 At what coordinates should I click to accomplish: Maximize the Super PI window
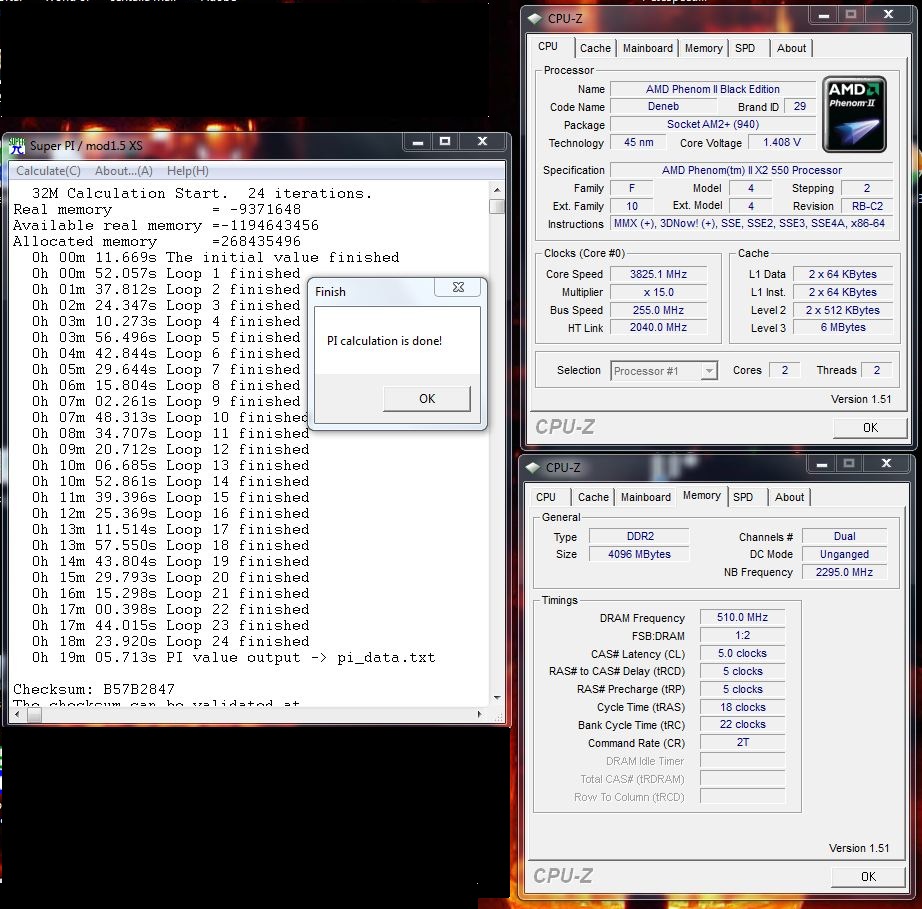coord(445,142)
